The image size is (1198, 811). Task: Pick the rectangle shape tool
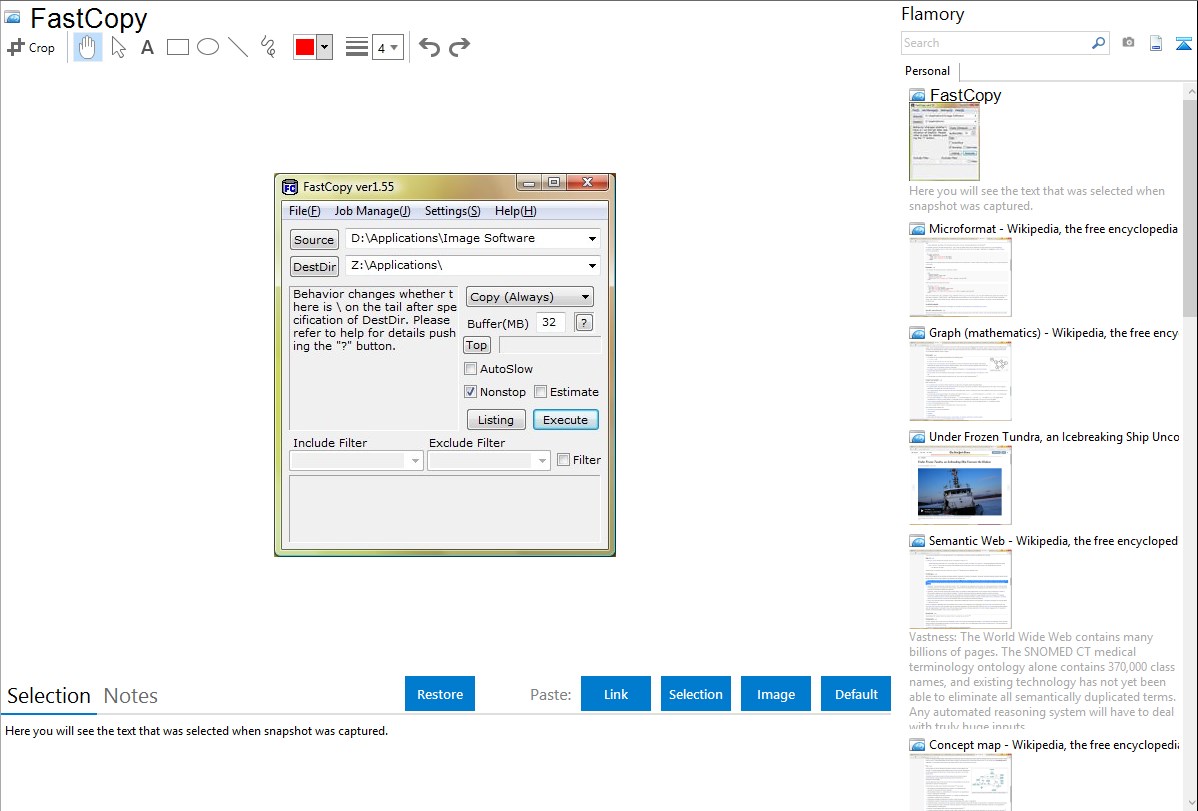click(178, 47)
